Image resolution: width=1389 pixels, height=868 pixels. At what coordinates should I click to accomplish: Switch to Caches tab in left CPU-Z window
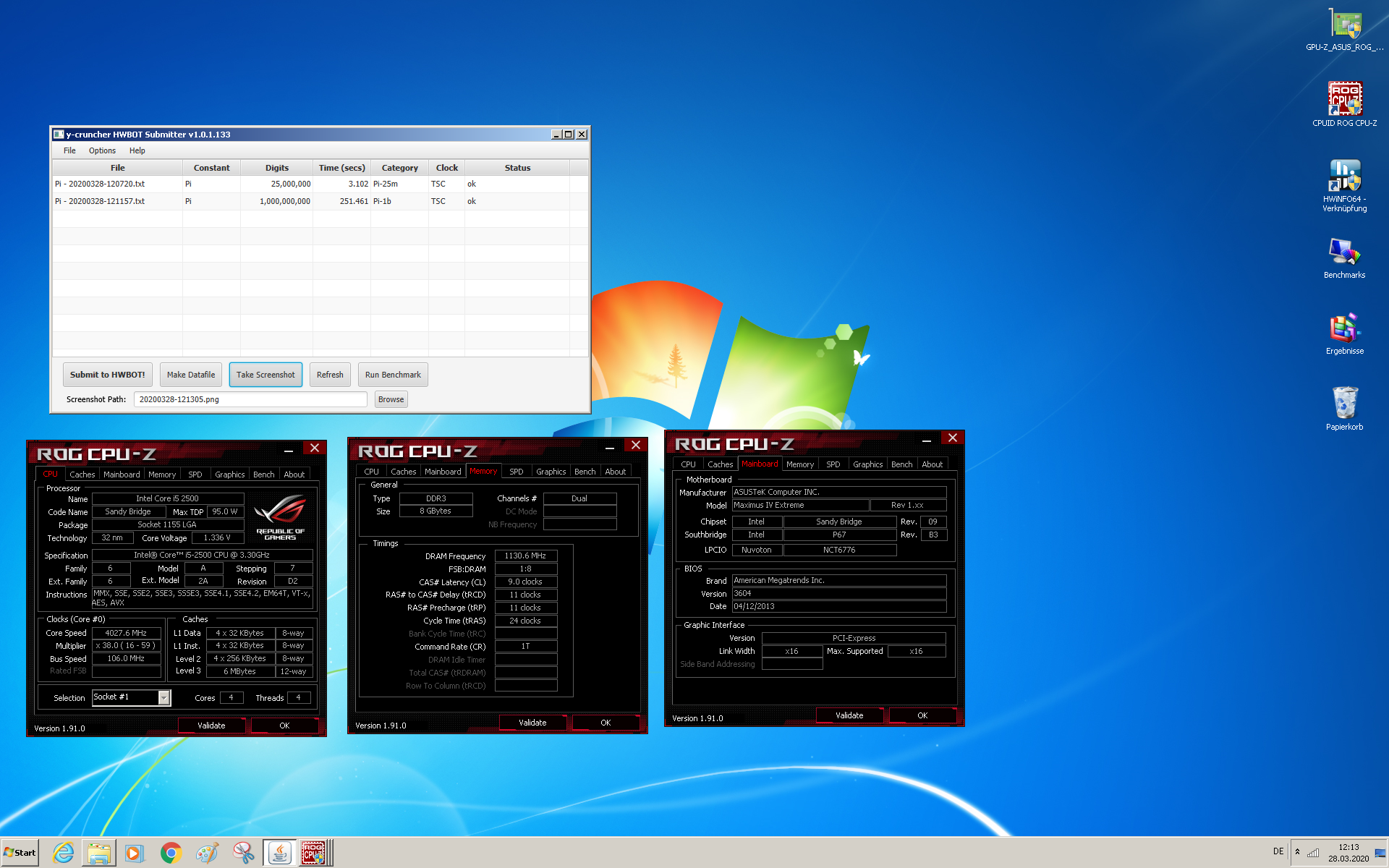(82, 475)
